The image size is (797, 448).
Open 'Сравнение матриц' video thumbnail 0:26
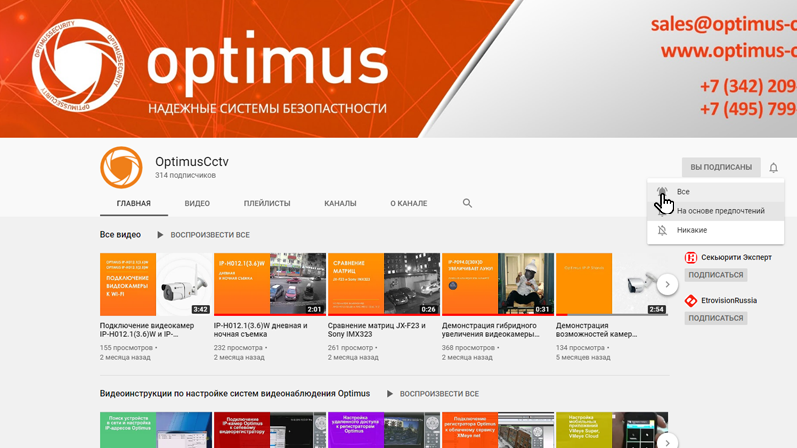384,284
